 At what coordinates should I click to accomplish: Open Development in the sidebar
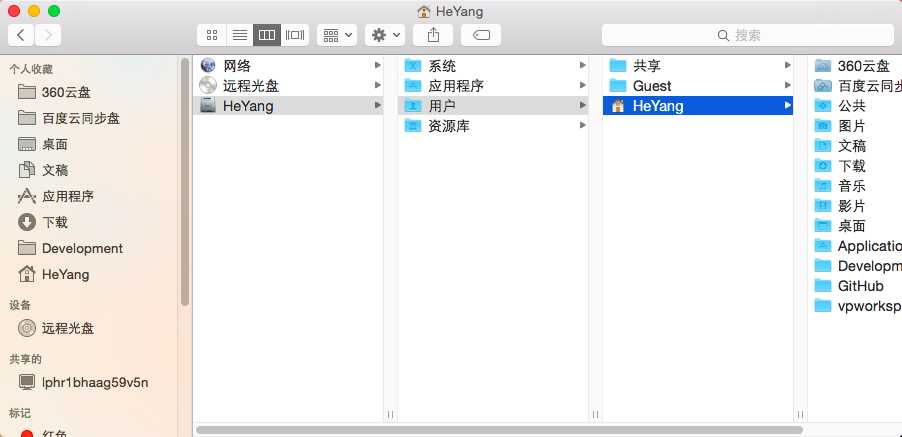[x=70, y=248]
